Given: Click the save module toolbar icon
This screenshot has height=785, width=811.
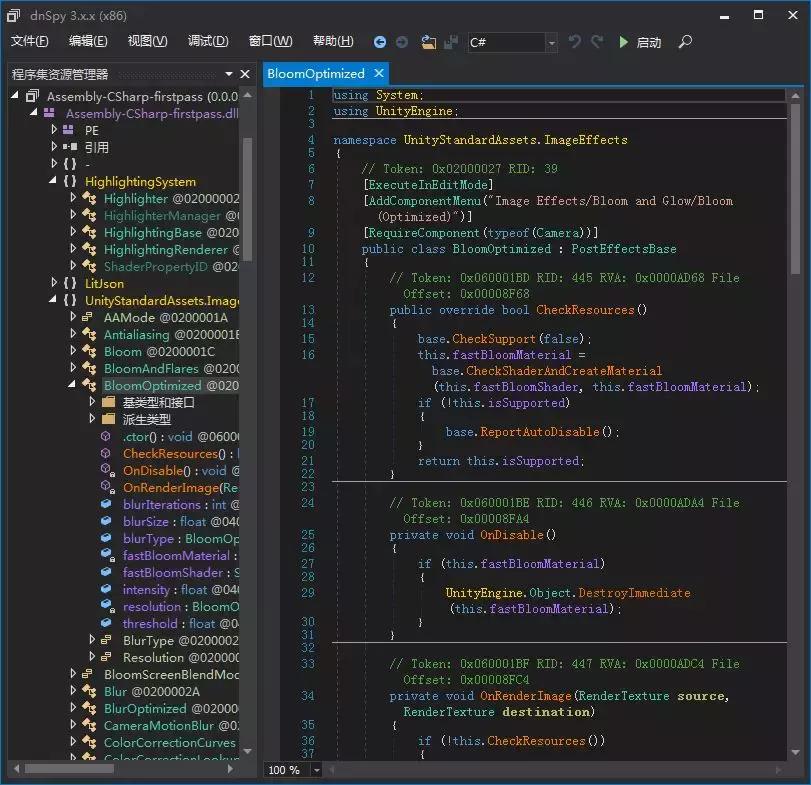Looking at the screenshot, I should coord(450,42).
